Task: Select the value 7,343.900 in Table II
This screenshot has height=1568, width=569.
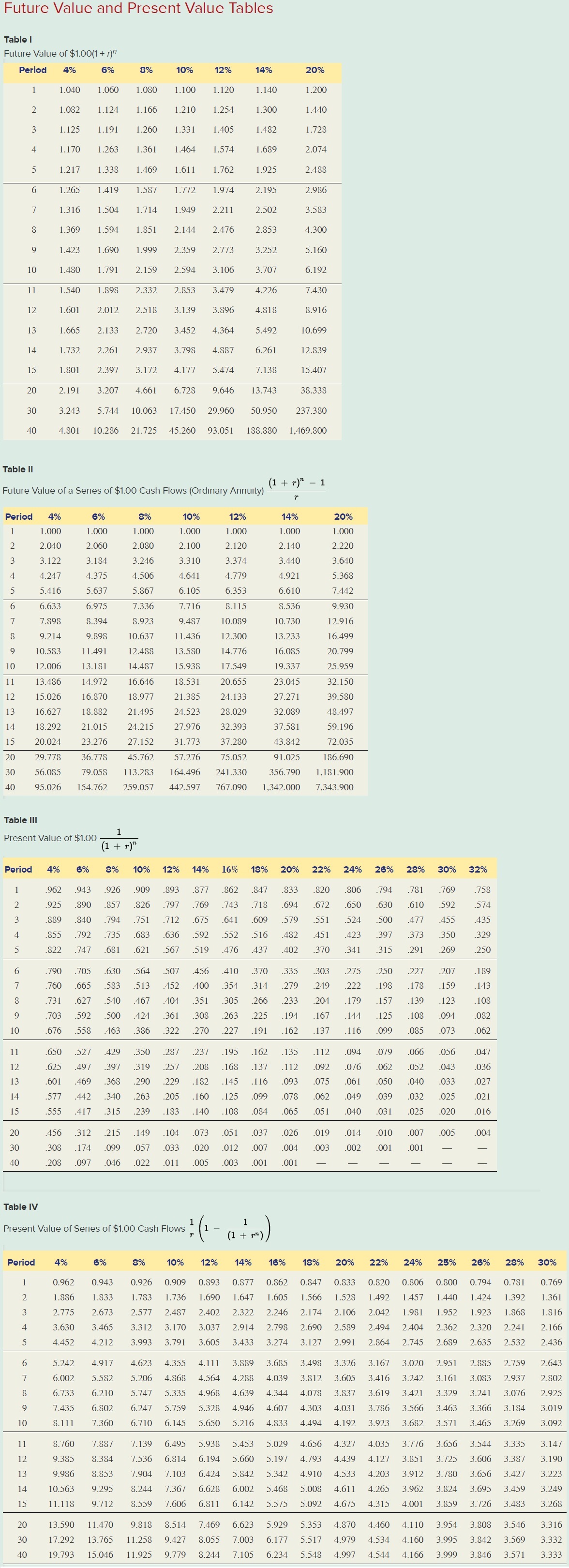Action: [335, 787]
